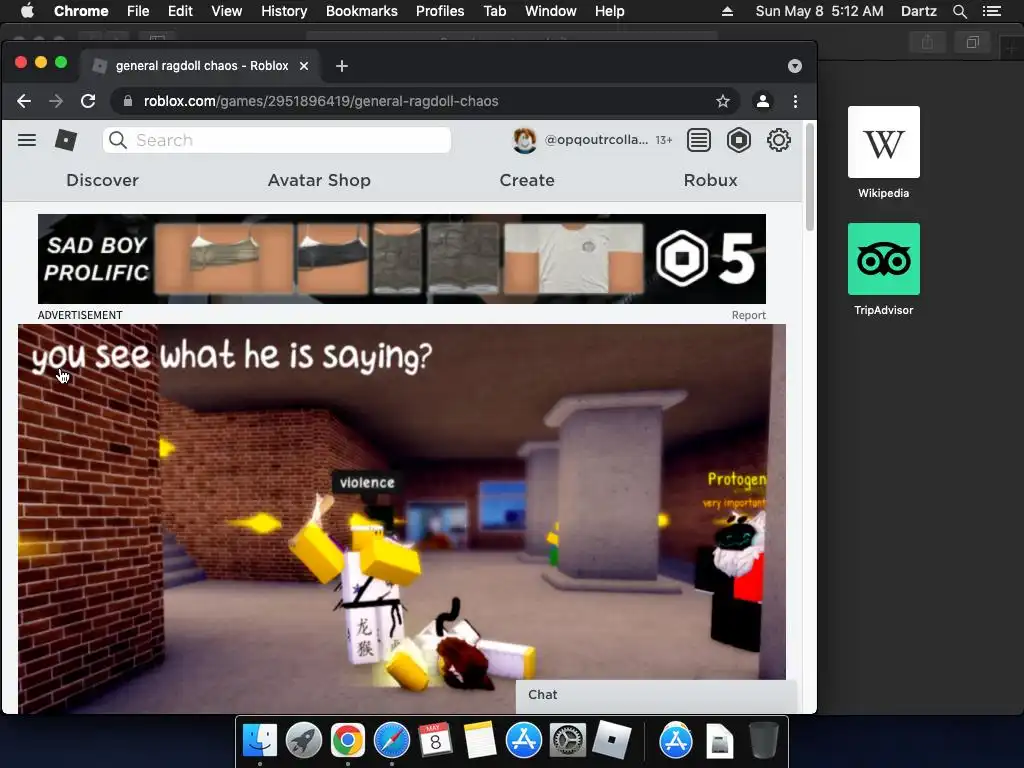The width and height of the screenshot is (1024, 768).
Task: Open Calendar from the Dock
Action: coord(435,741)
